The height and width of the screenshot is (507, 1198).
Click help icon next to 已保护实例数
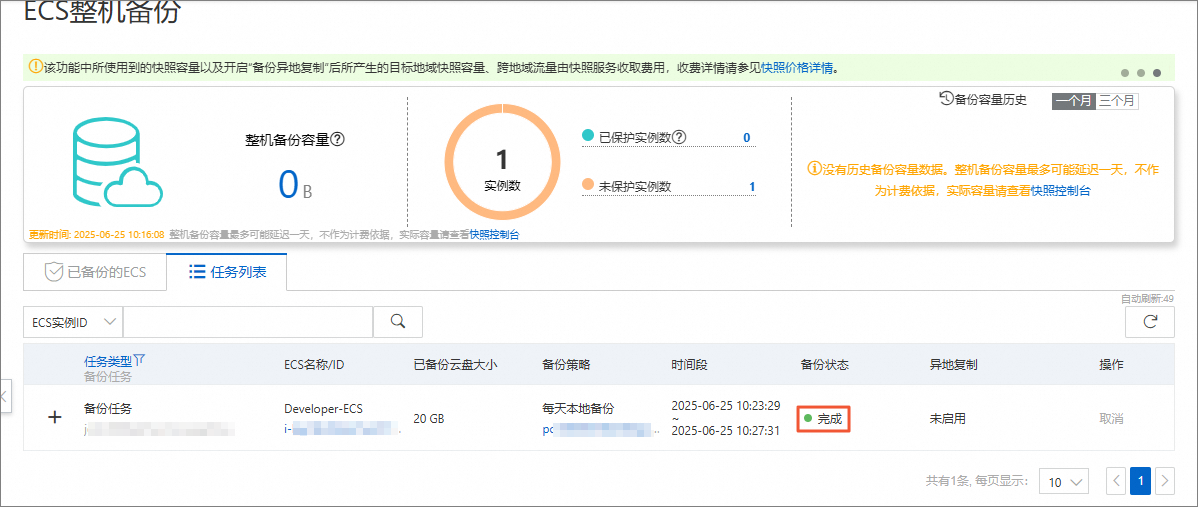tap(679, 137)
